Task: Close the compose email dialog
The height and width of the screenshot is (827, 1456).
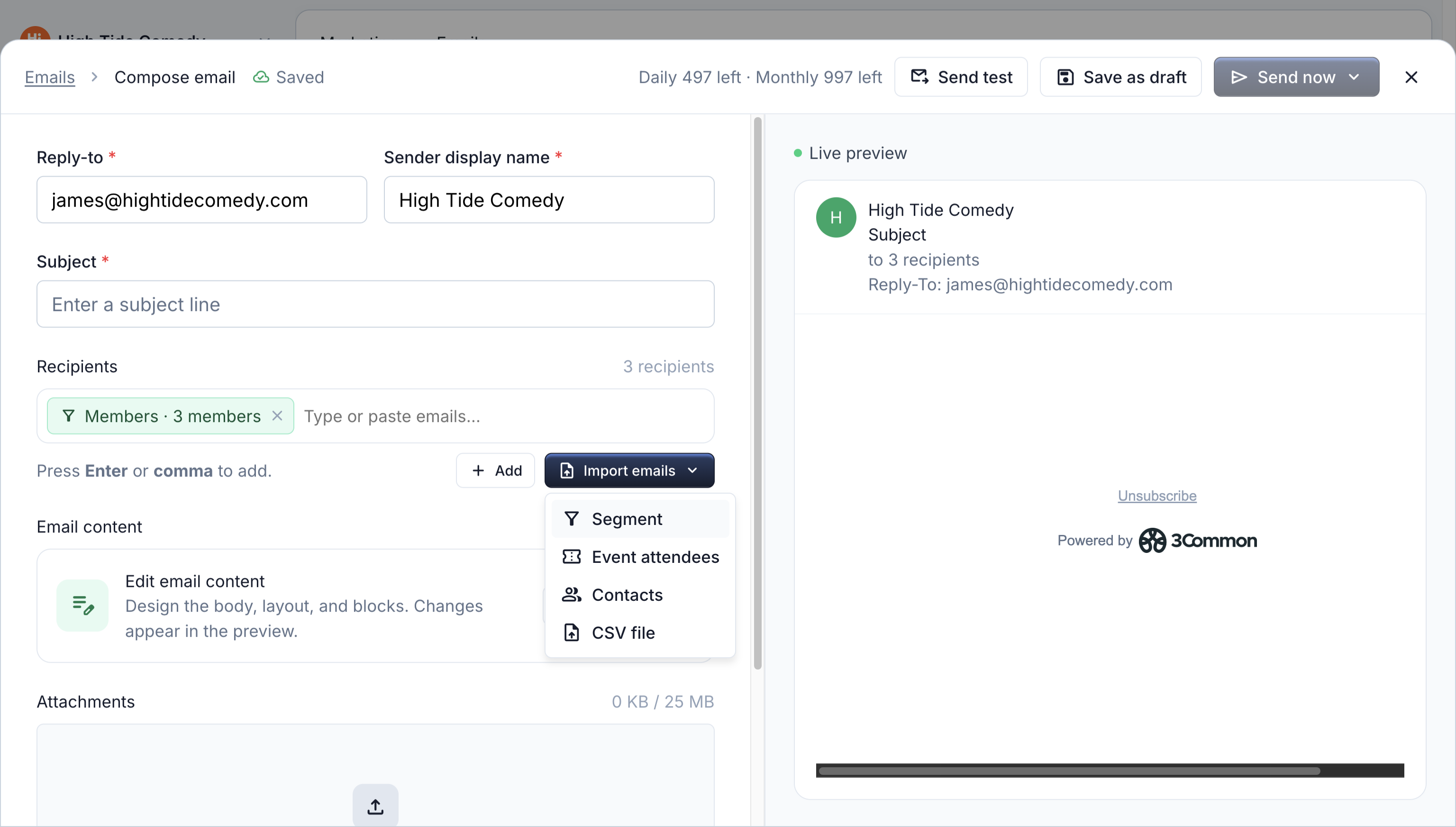Action: (x=1411, y=77)
